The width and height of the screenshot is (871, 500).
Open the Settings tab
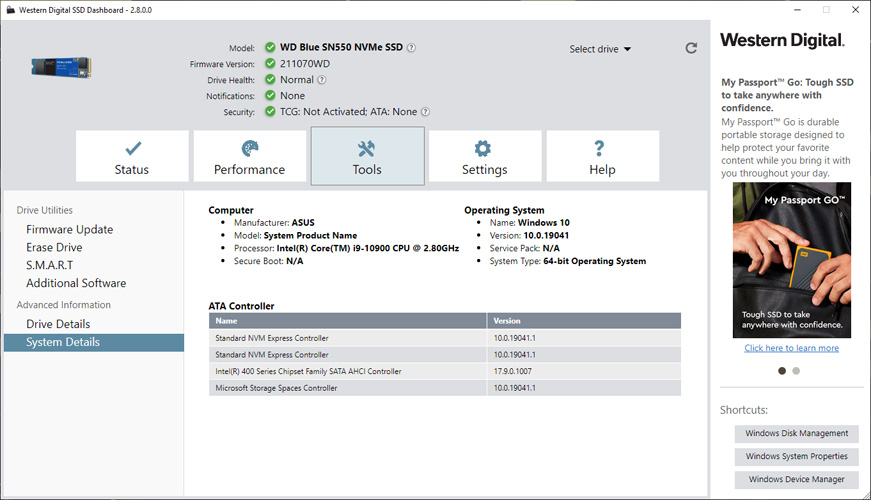tap(485, 156)
